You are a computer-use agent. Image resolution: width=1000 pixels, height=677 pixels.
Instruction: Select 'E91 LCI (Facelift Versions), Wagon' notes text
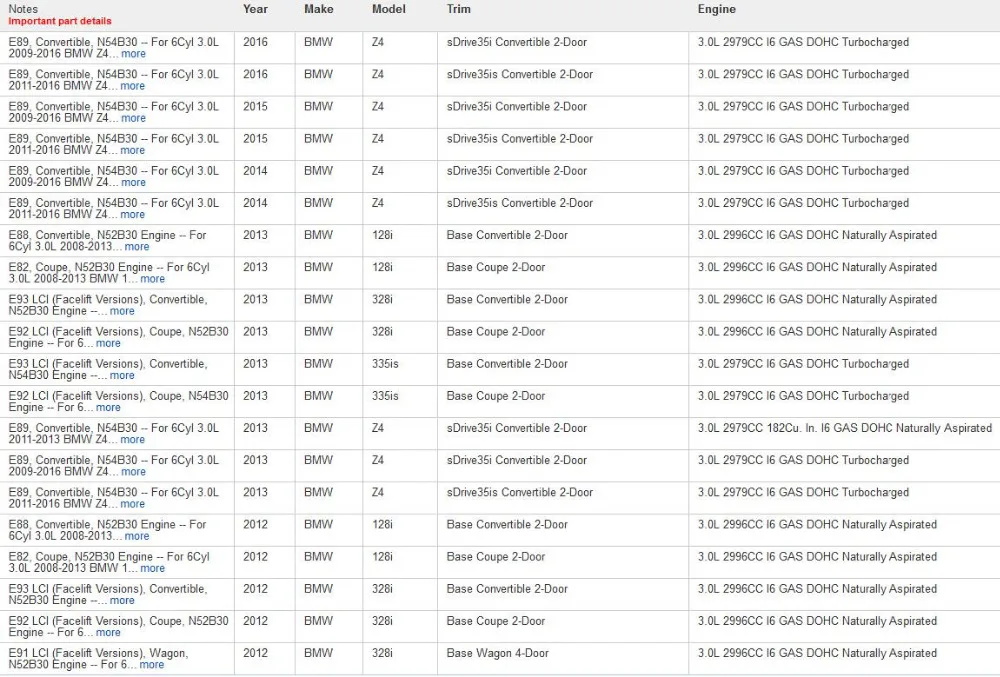98,653
